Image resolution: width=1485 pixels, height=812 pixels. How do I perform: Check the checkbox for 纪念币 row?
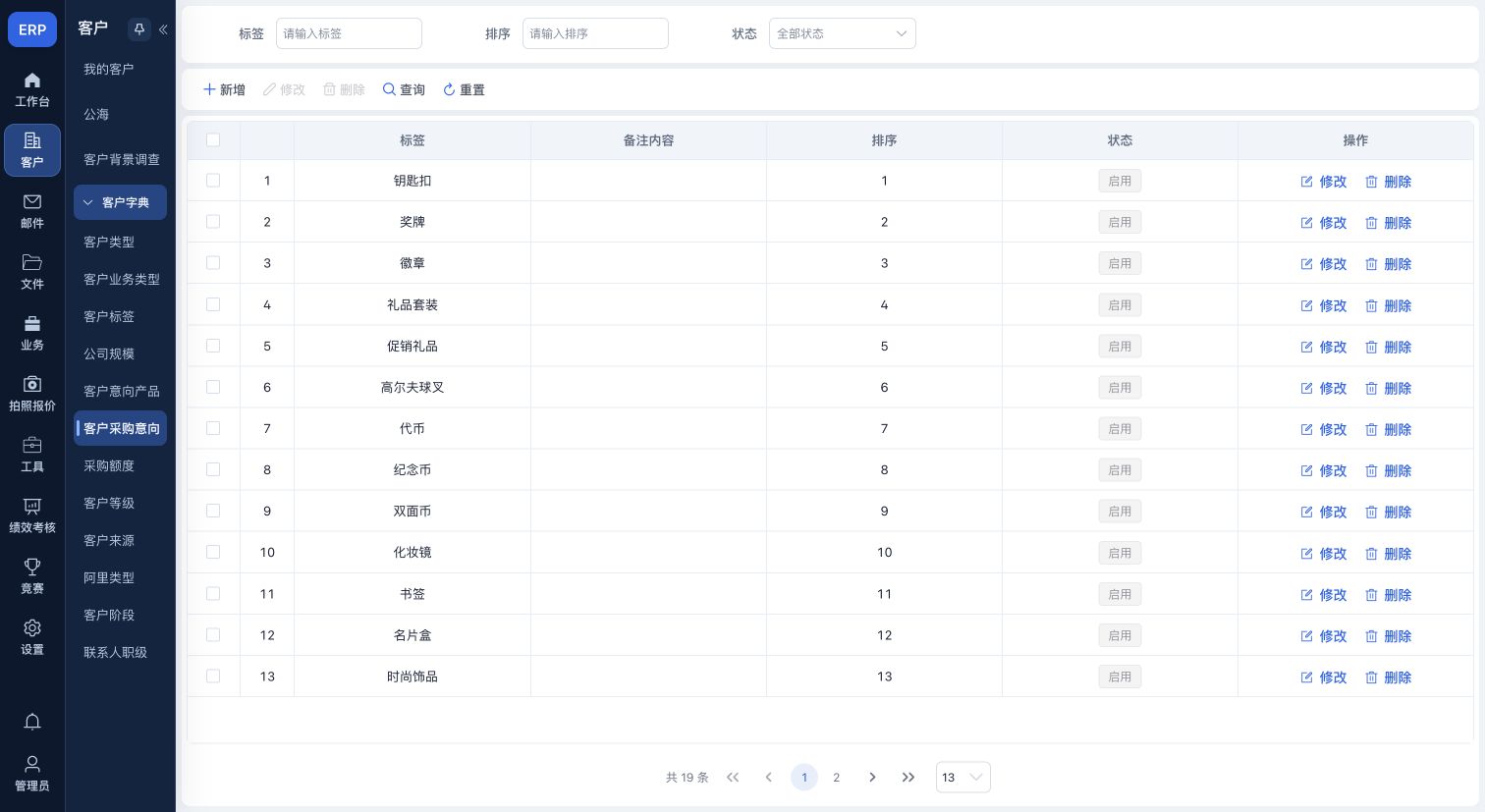coord(213,469)
